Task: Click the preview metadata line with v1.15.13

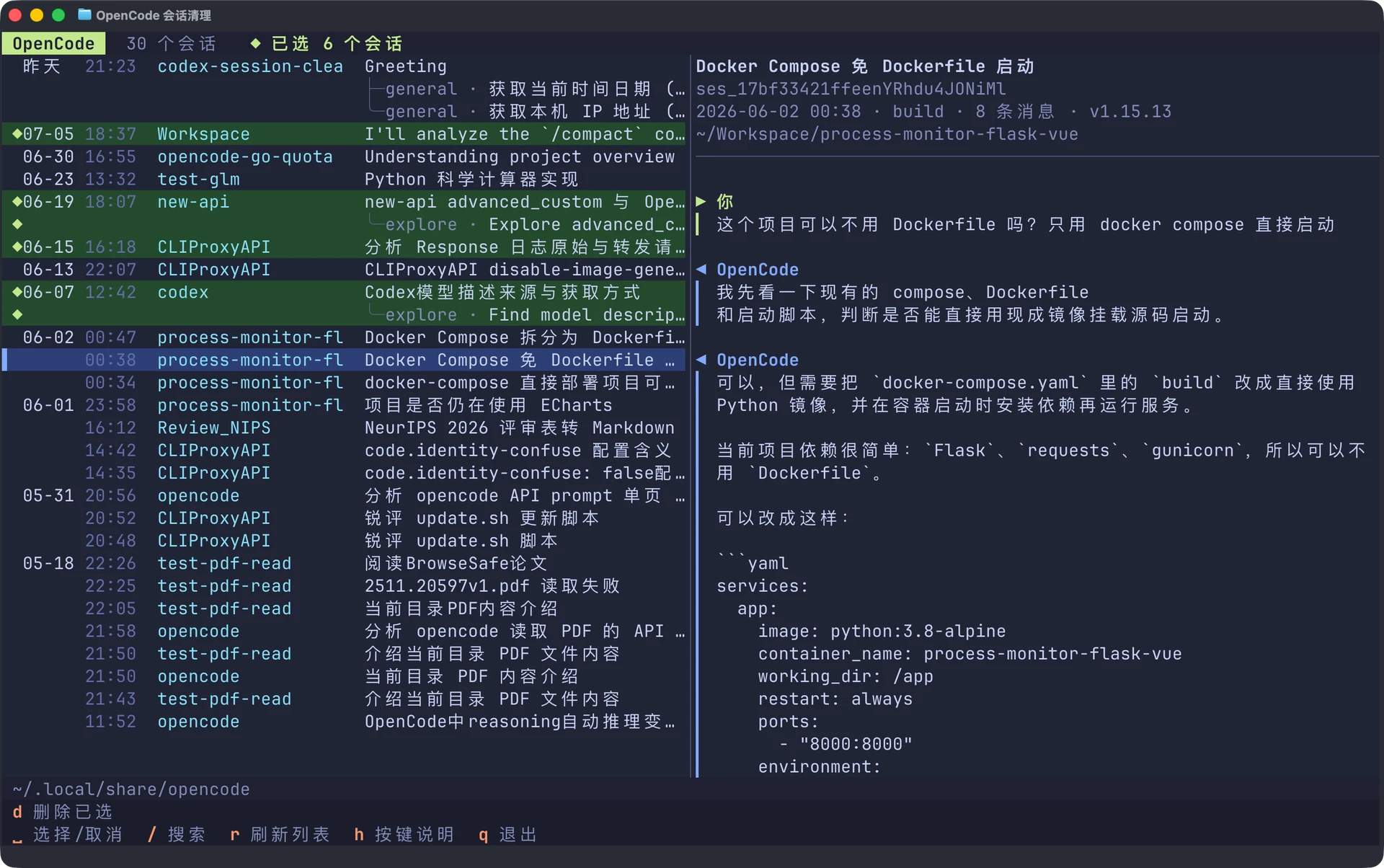Action: tap(933, 112)
